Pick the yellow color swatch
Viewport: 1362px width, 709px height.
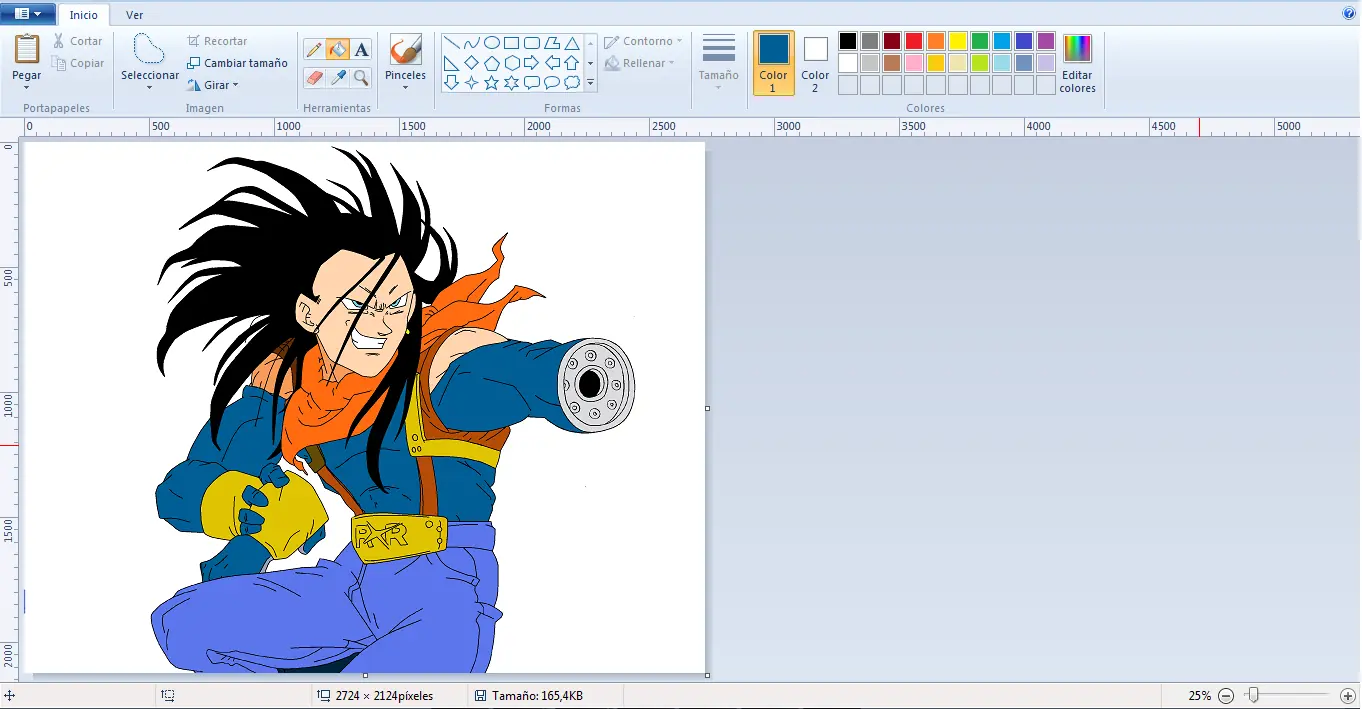958,41
